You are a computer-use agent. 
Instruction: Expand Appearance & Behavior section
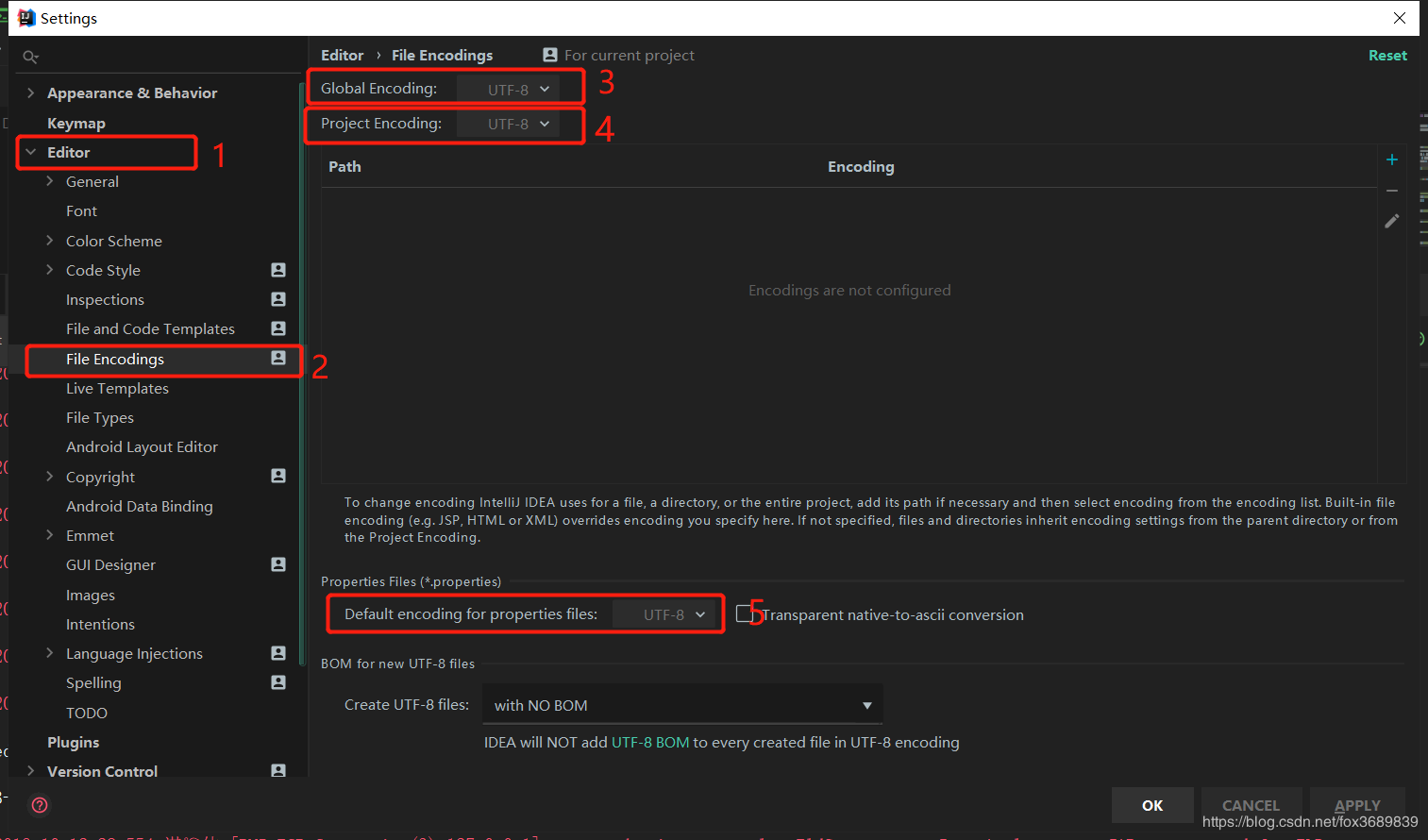[x=30, y=92]
